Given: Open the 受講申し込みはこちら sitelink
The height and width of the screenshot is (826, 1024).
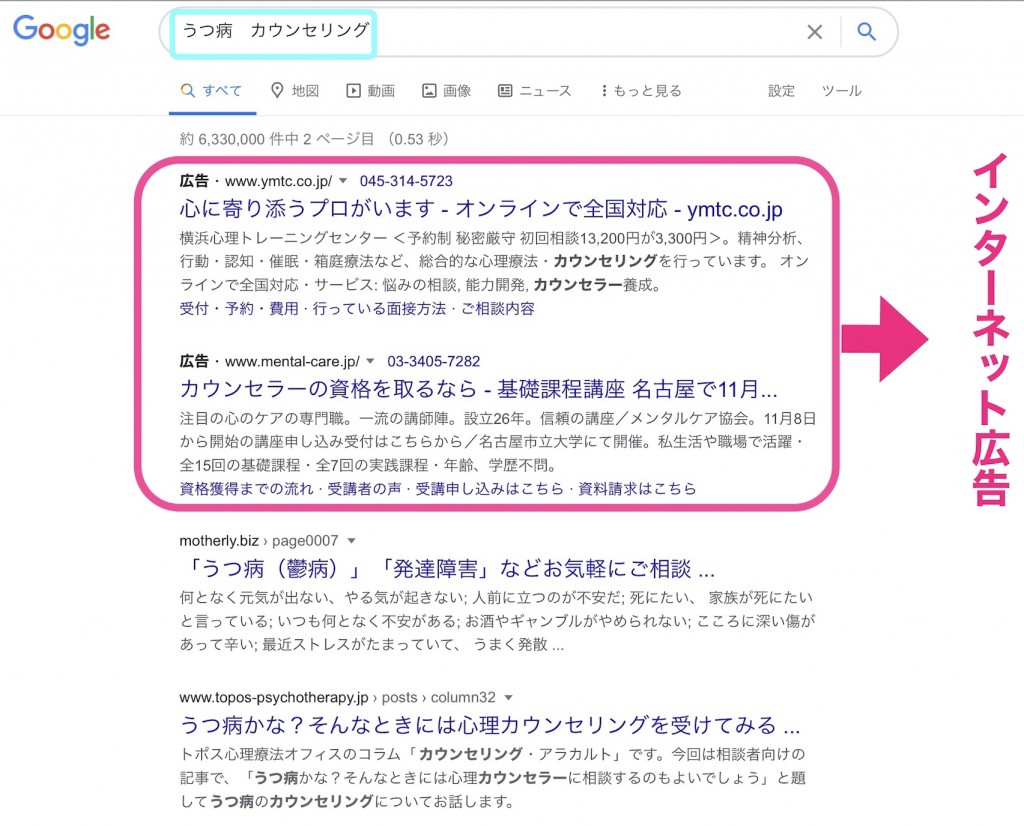Looking at the screenshot, I should pos(490,488).
